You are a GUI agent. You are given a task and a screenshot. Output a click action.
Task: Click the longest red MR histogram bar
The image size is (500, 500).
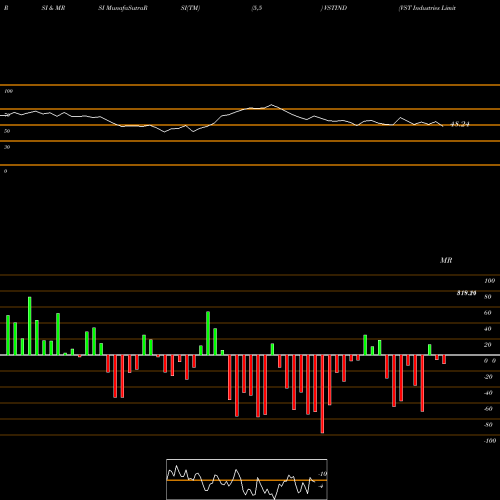[x=322, y=394]
